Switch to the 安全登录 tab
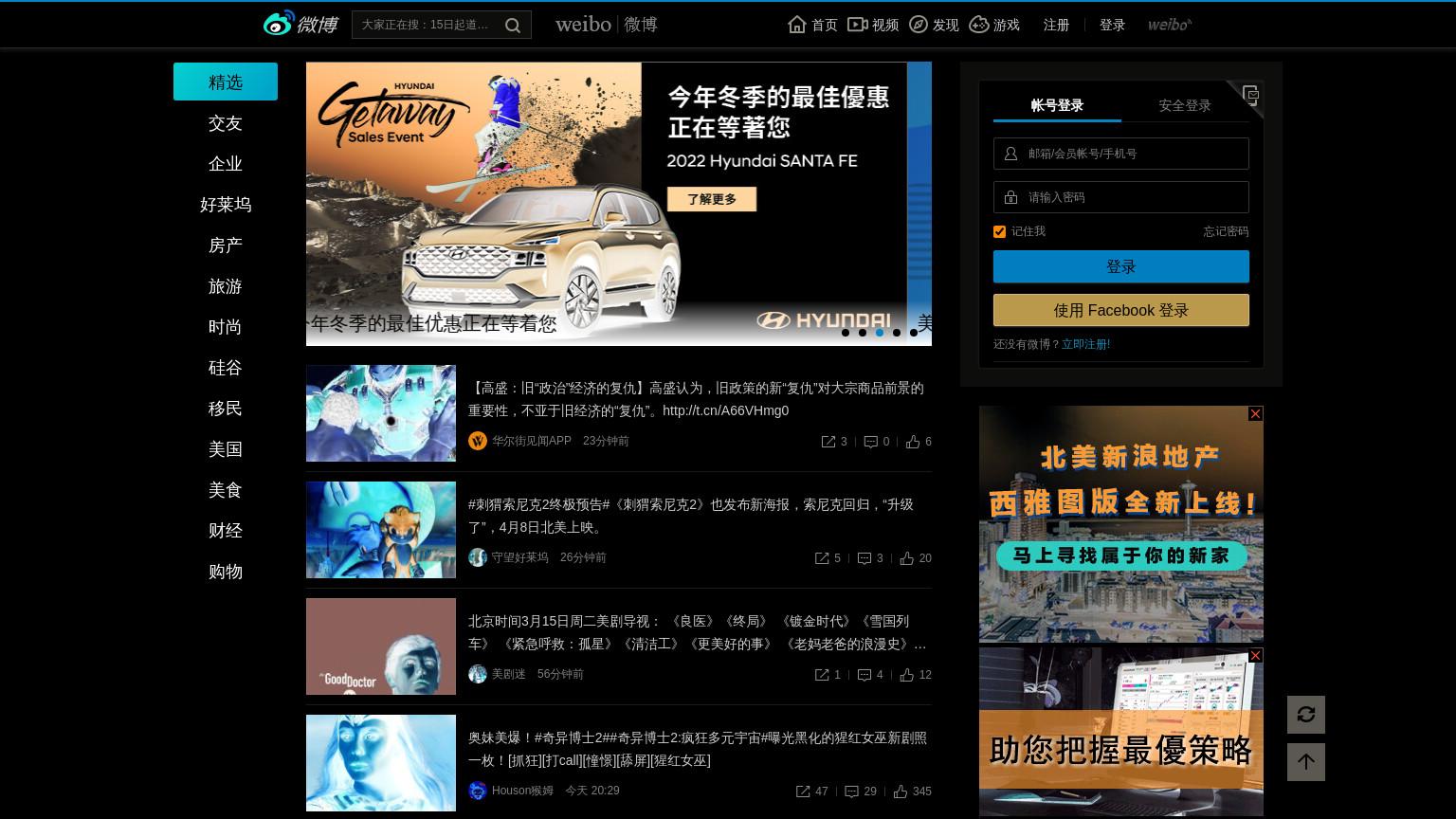Viewport: 1456px width, 819px height. click(1185, 105)
